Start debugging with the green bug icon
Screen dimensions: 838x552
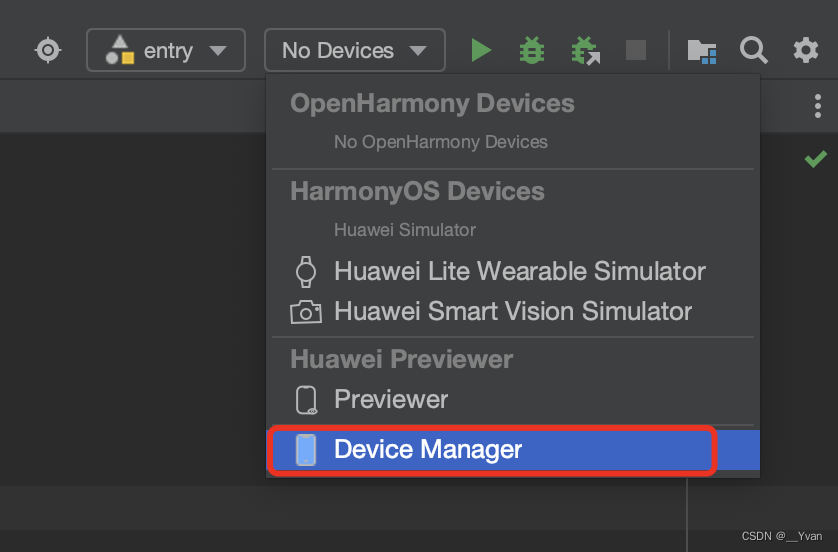[532, 50]
